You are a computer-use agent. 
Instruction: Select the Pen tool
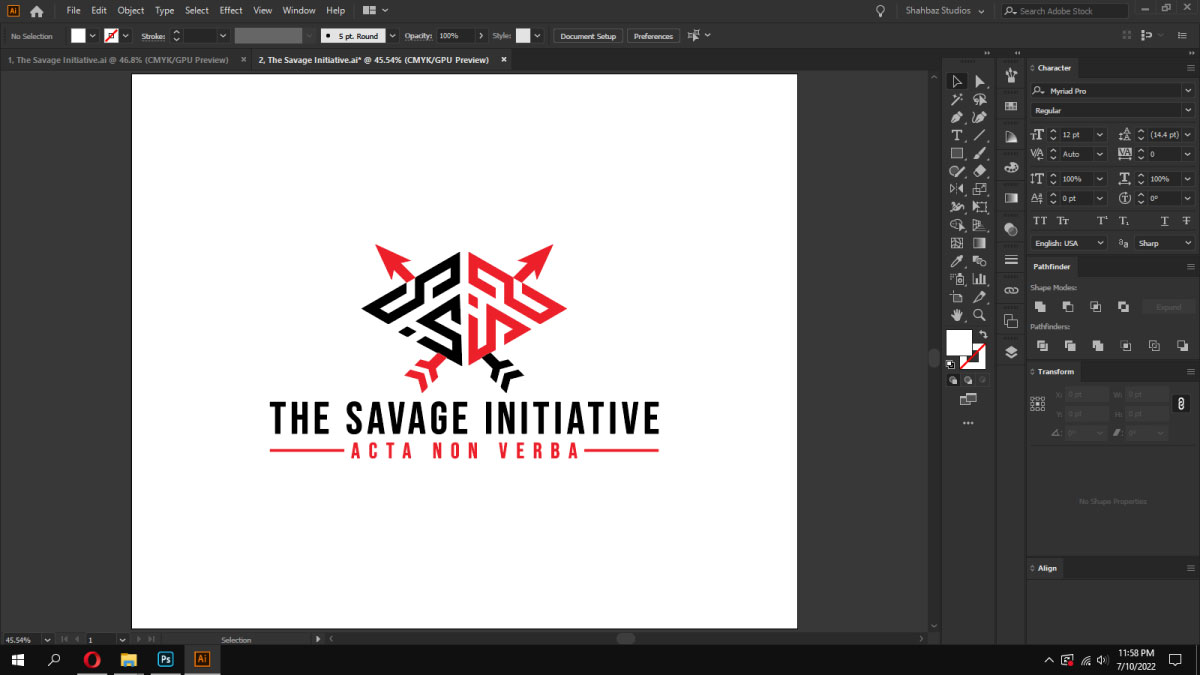(955, 118)
